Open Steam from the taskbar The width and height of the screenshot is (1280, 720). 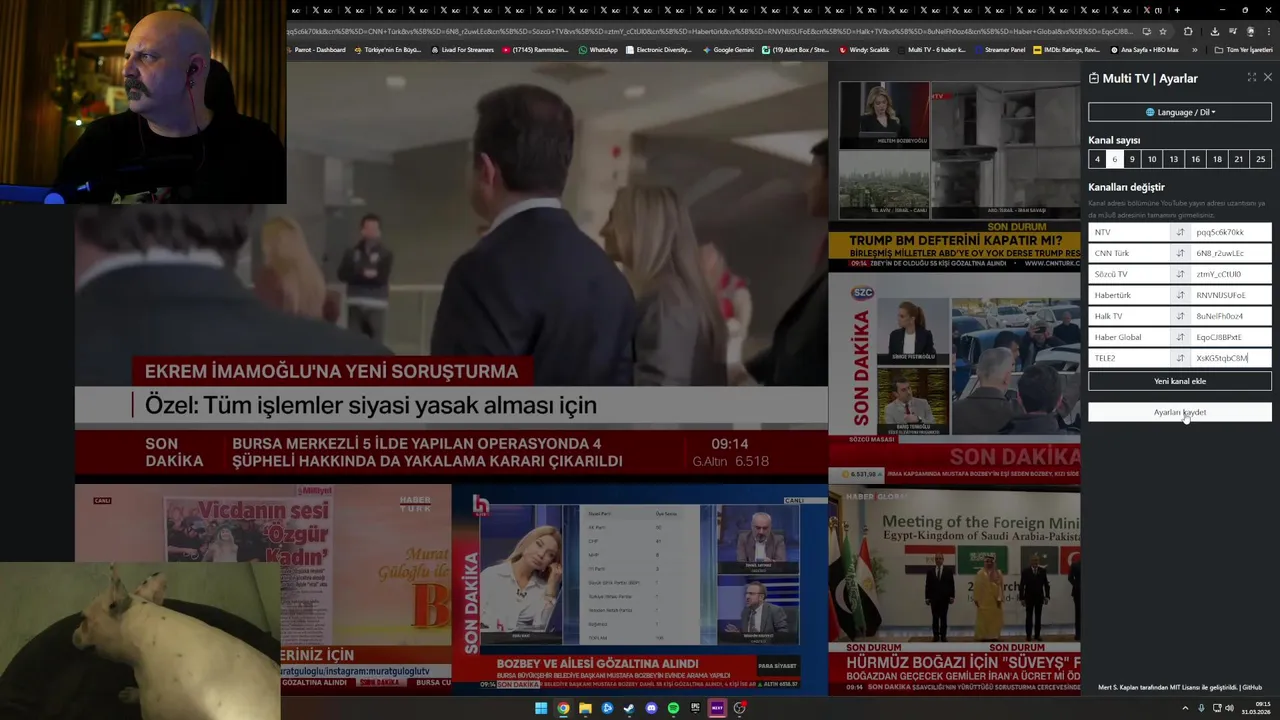(x=629, y=708)
